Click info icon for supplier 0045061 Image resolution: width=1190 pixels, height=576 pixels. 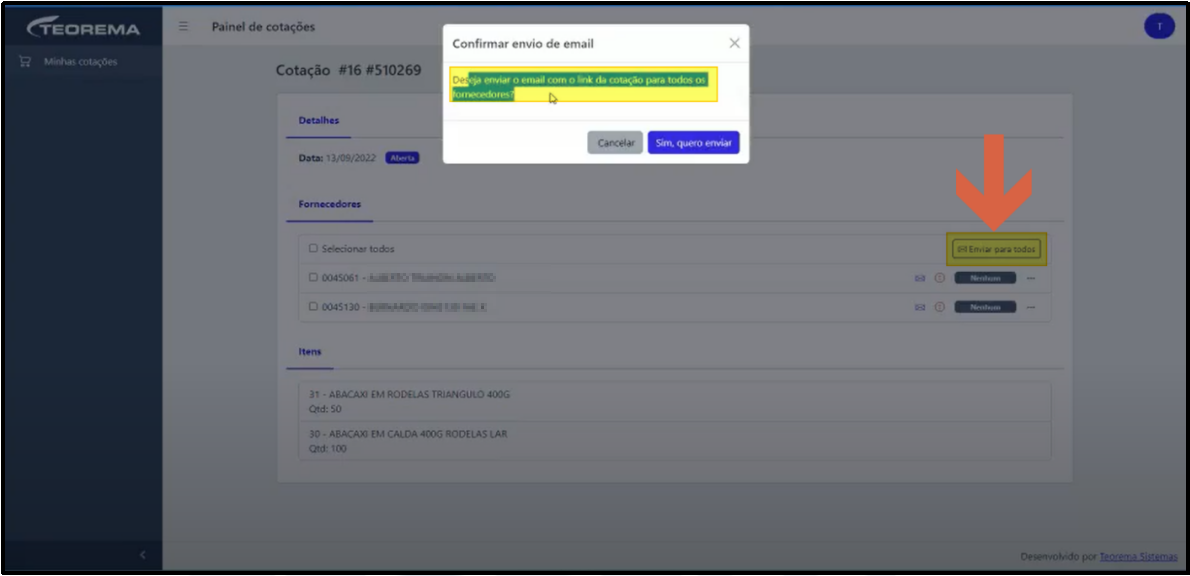pyautogui.click(x=940, y=279)
